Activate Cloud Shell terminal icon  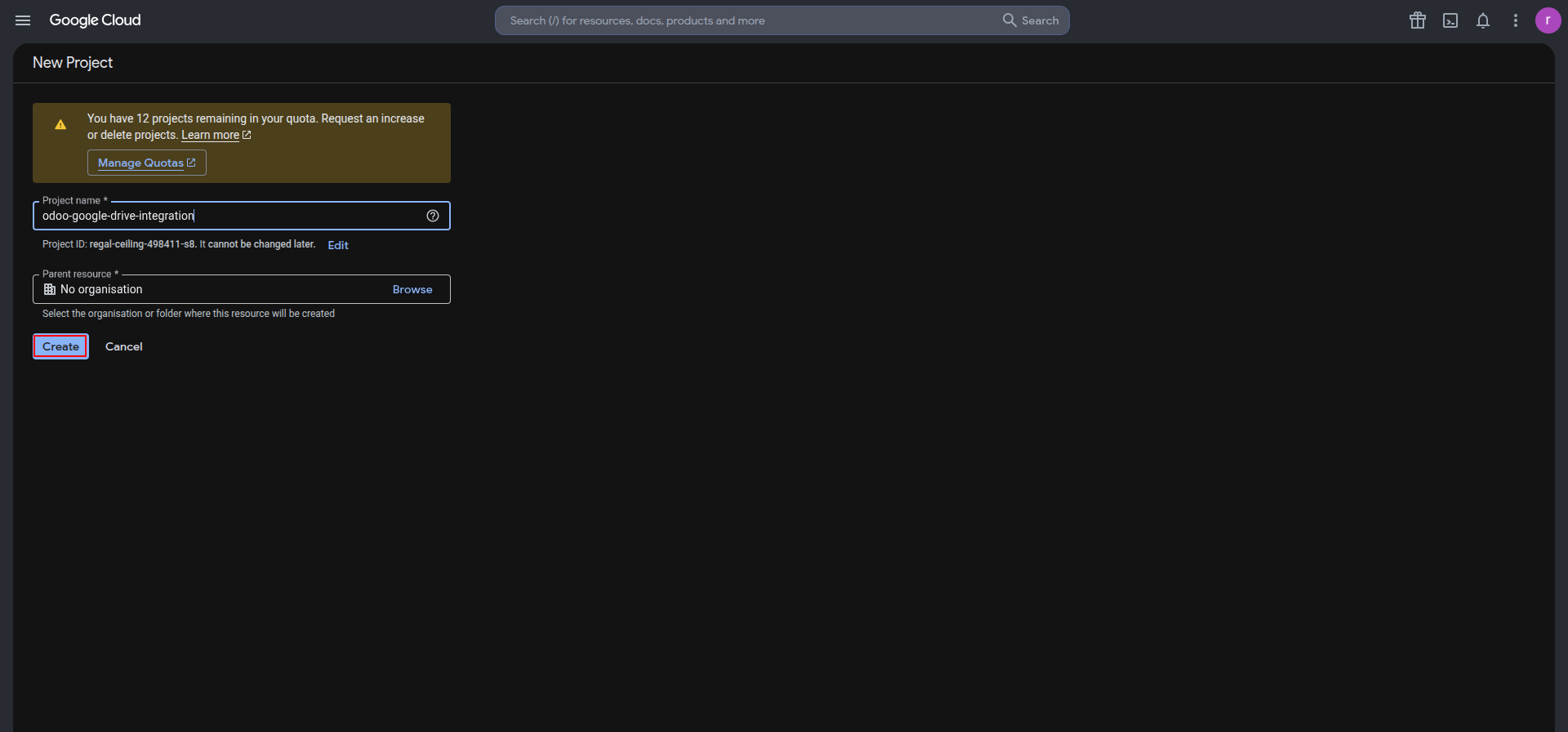[x=1450, y=20]
